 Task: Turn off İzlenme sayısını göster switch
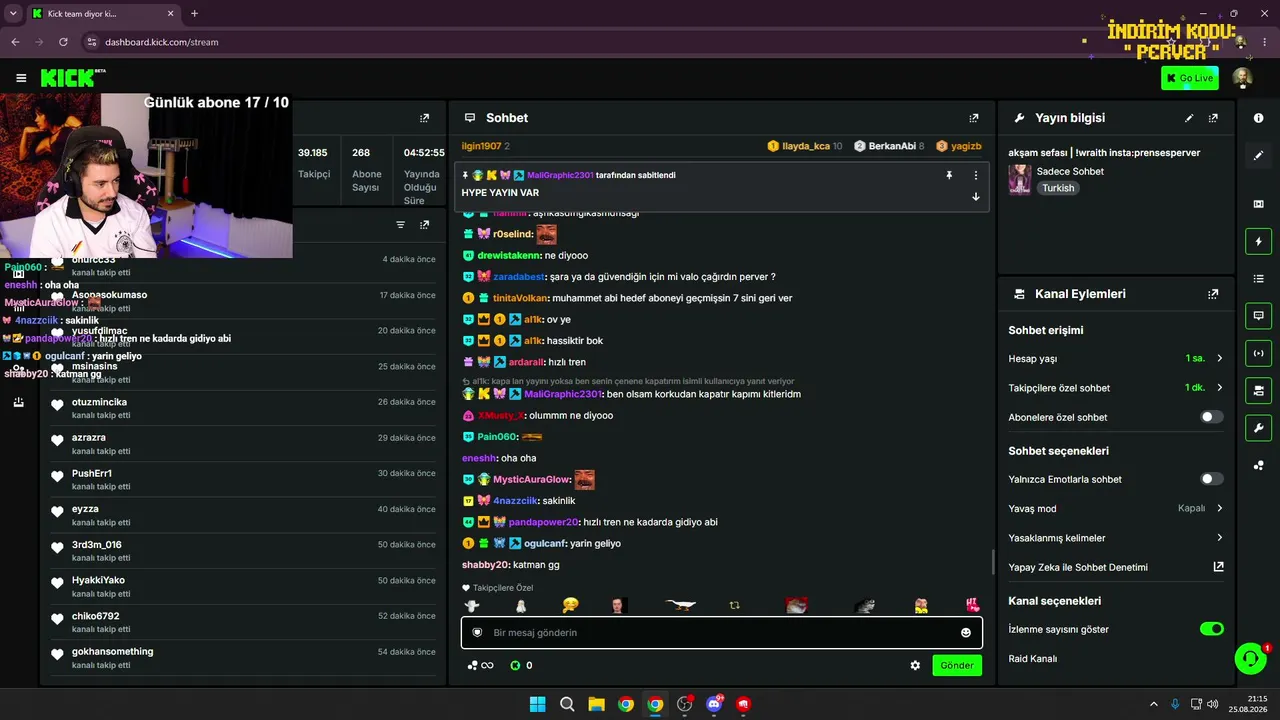(x=1211, y=629)
